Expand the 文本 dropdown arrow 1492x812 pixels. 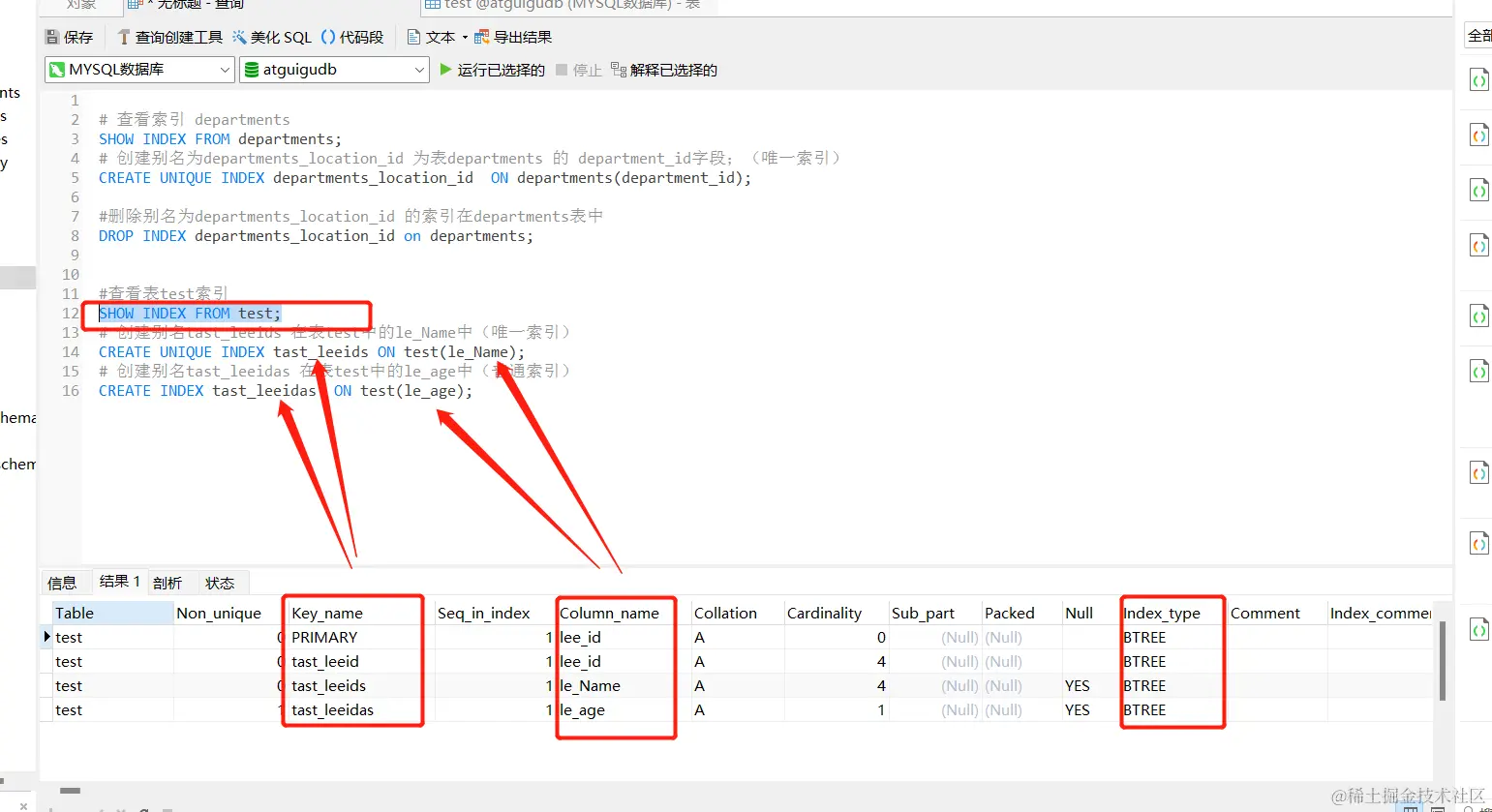point(465,38)
